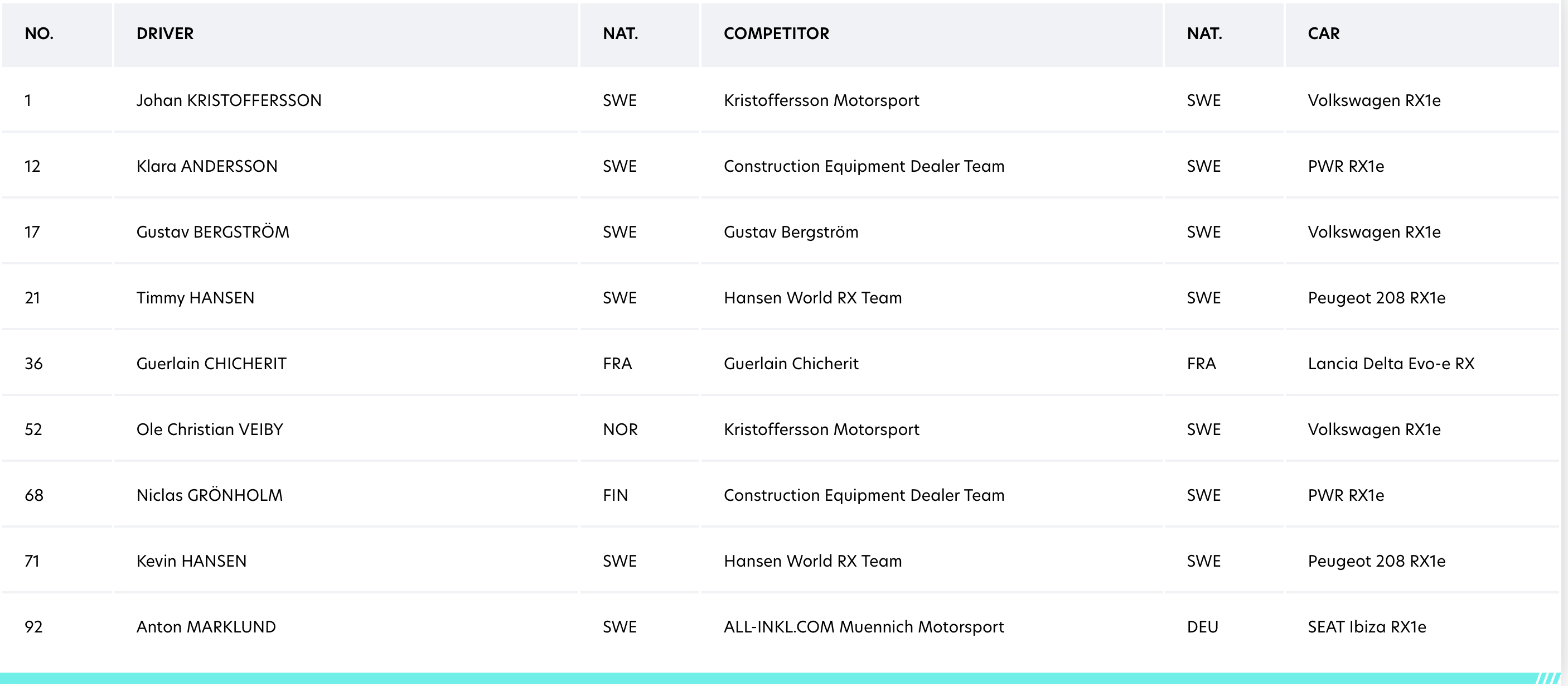Select driver Guerlain CHICHERIT
The image size is (1568, 686).
click(211, 364)
